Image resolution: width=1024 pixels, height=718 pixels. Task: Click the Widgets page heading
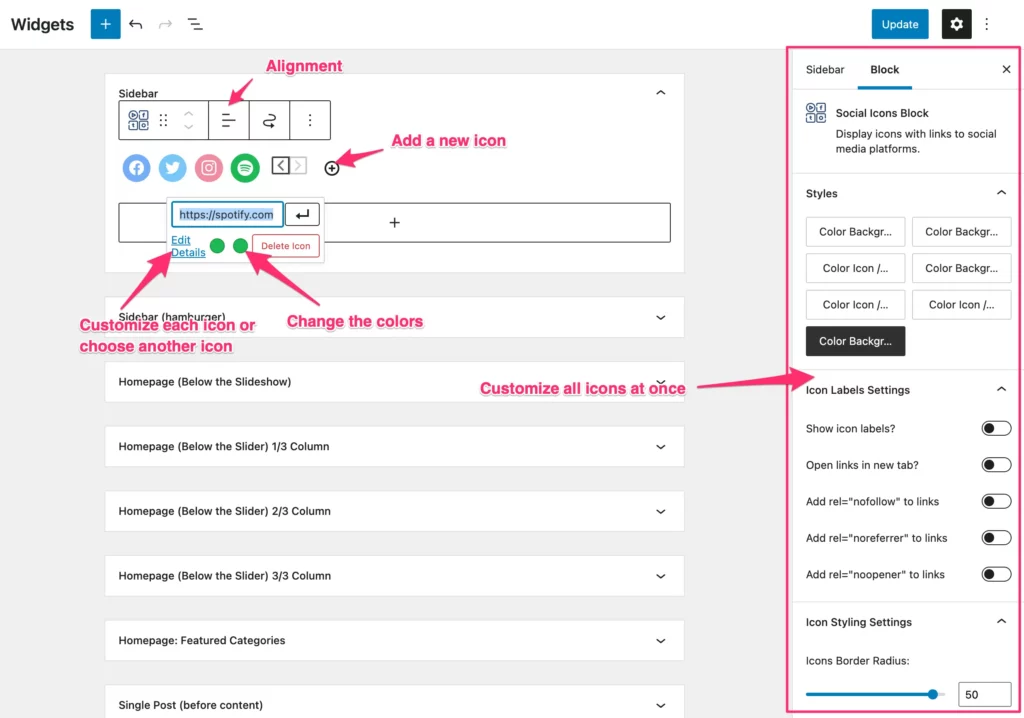(x=42, y=24)
